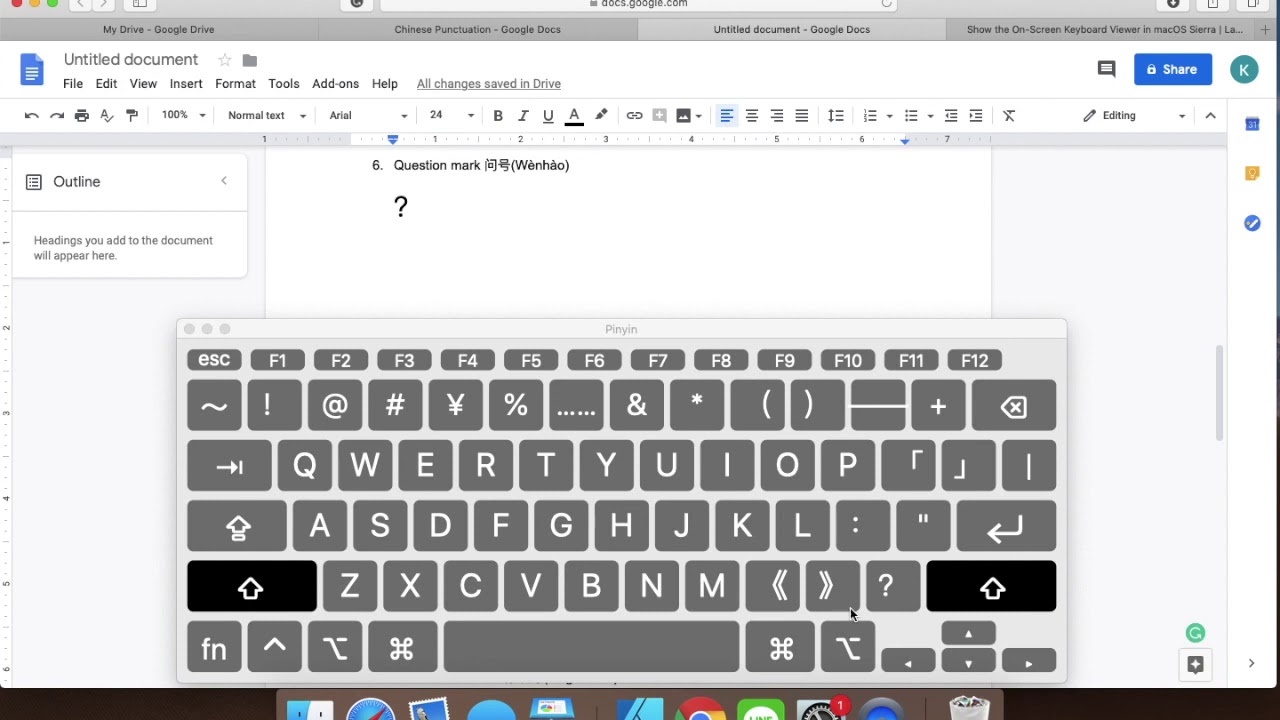Open the Format menu

pos(235,84)
